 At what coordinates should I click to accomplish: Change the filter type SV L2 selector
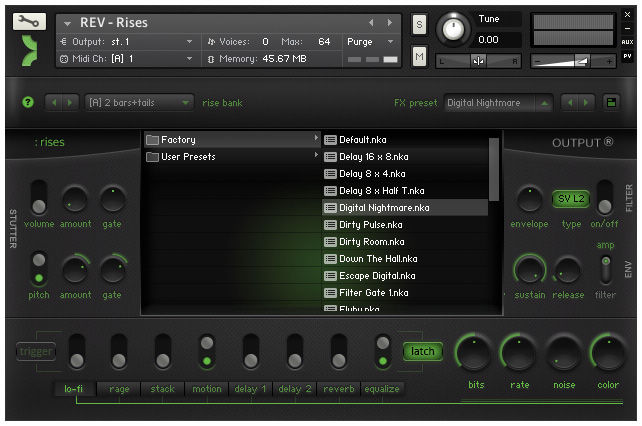point(571,199)
